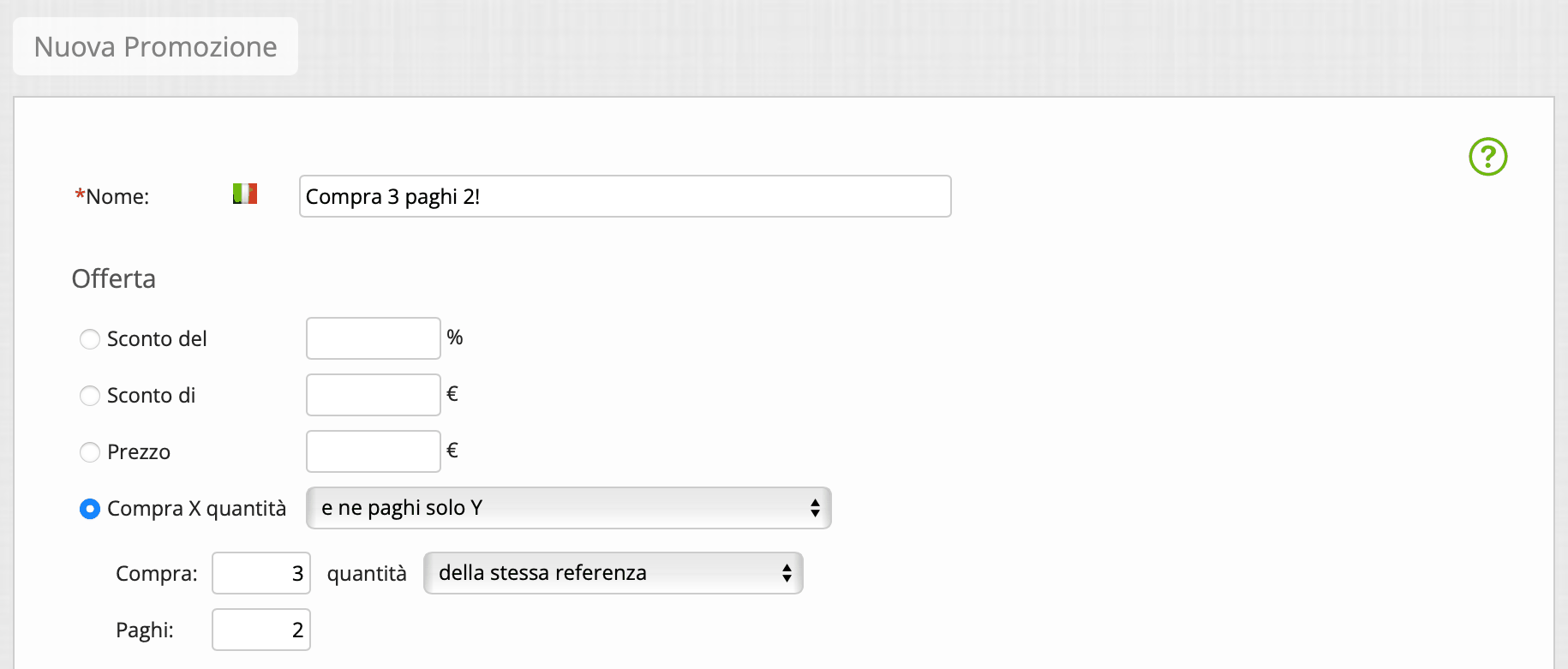The image size is (1568, 669).
Task: Click the Prezzo label text
Action: pos(139,452)
